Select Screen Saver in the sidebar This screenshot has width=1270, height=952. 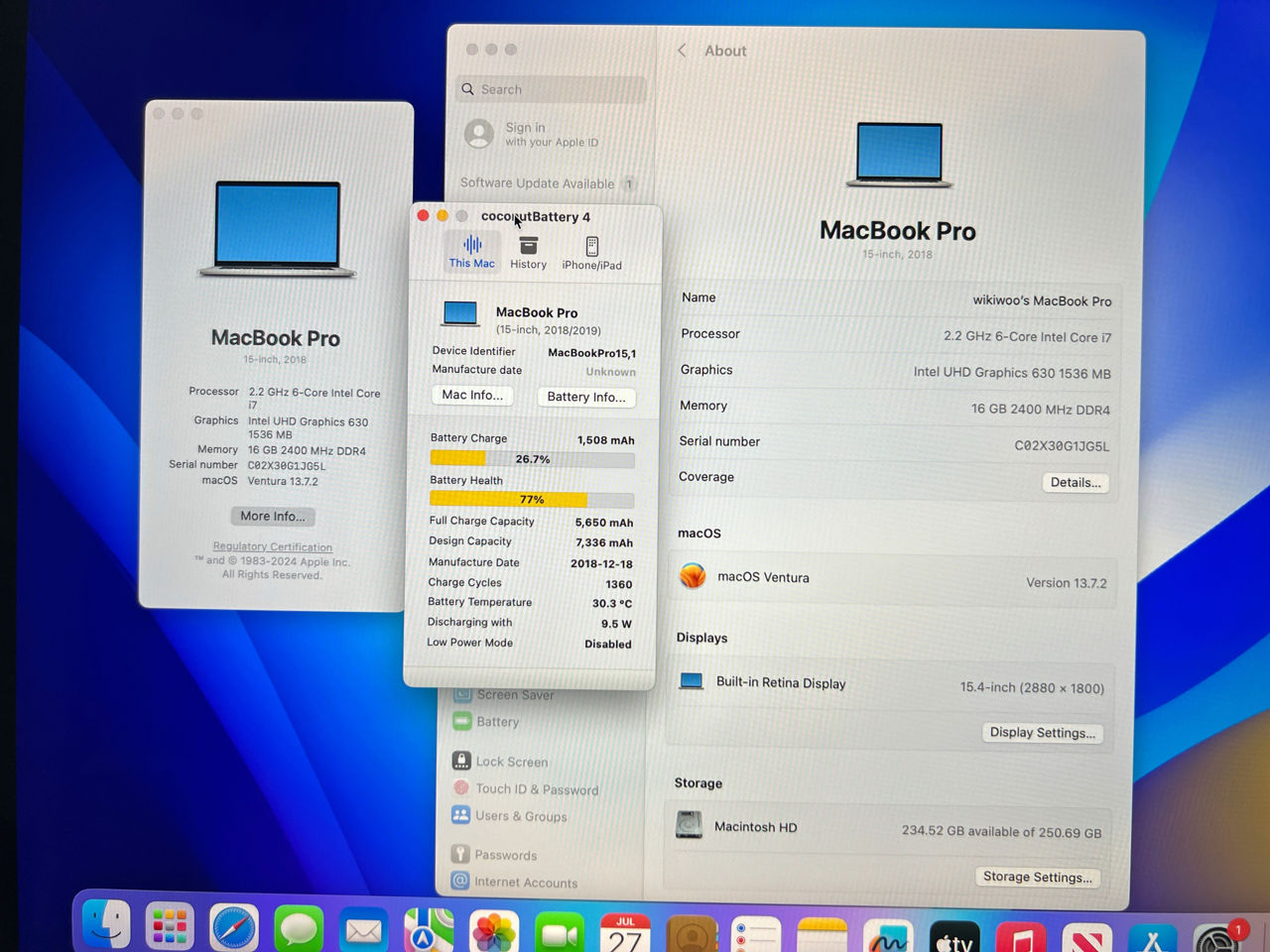coord(514,694)
